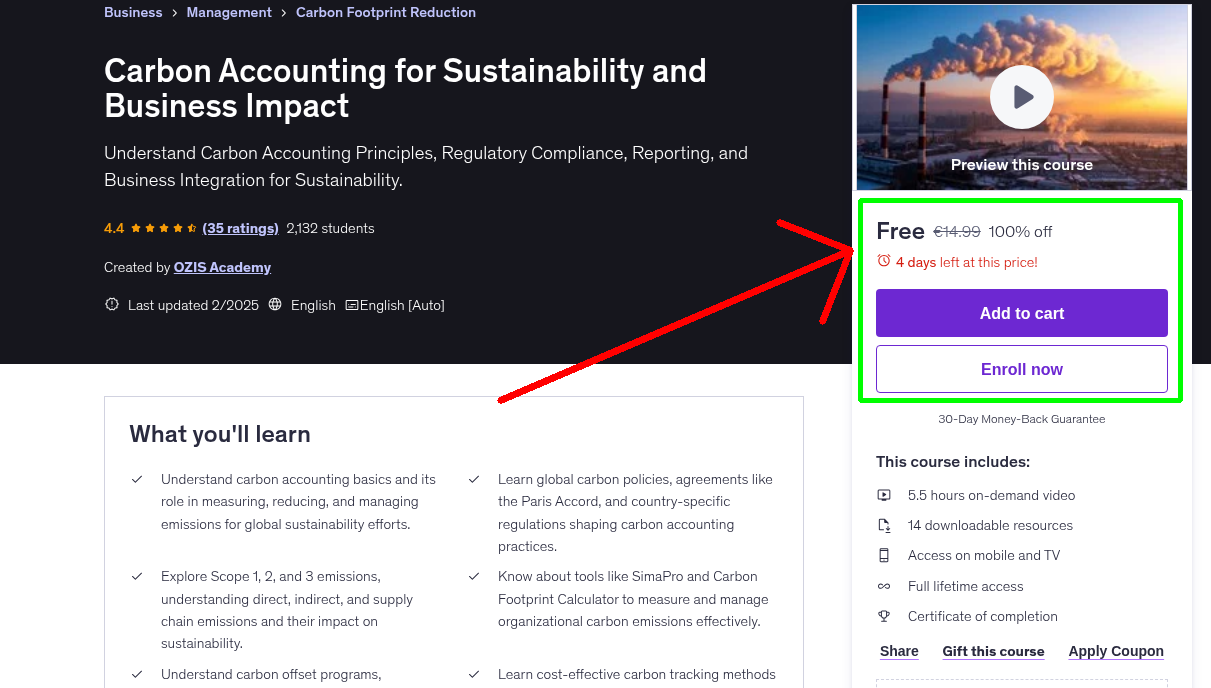Screen dimensions: 1211x688
Task: Open the 35 ratings details
Action: tap(240, 228)
